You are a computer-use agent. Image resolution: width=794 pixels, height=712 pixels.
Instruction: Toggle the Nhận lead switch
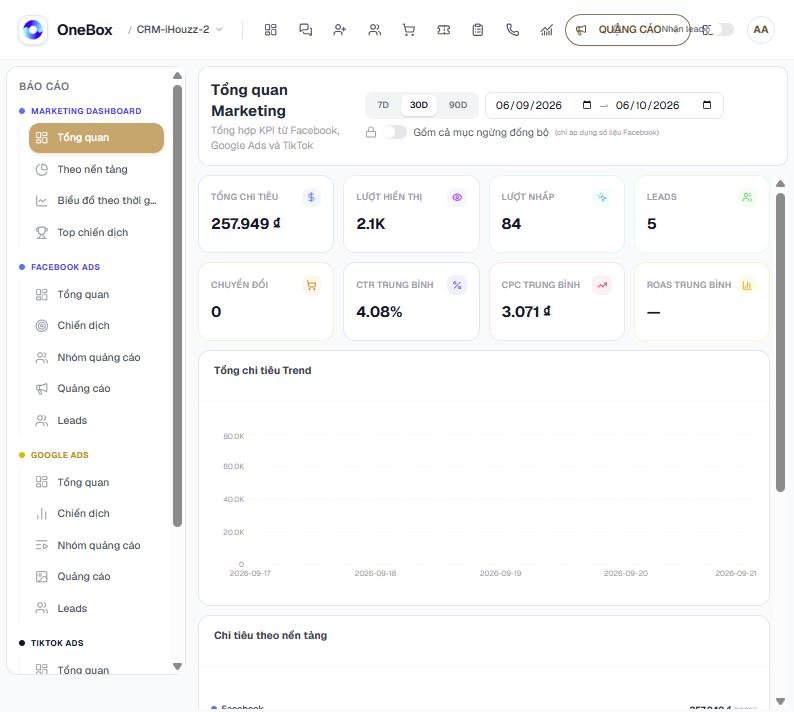click(723, 29)
